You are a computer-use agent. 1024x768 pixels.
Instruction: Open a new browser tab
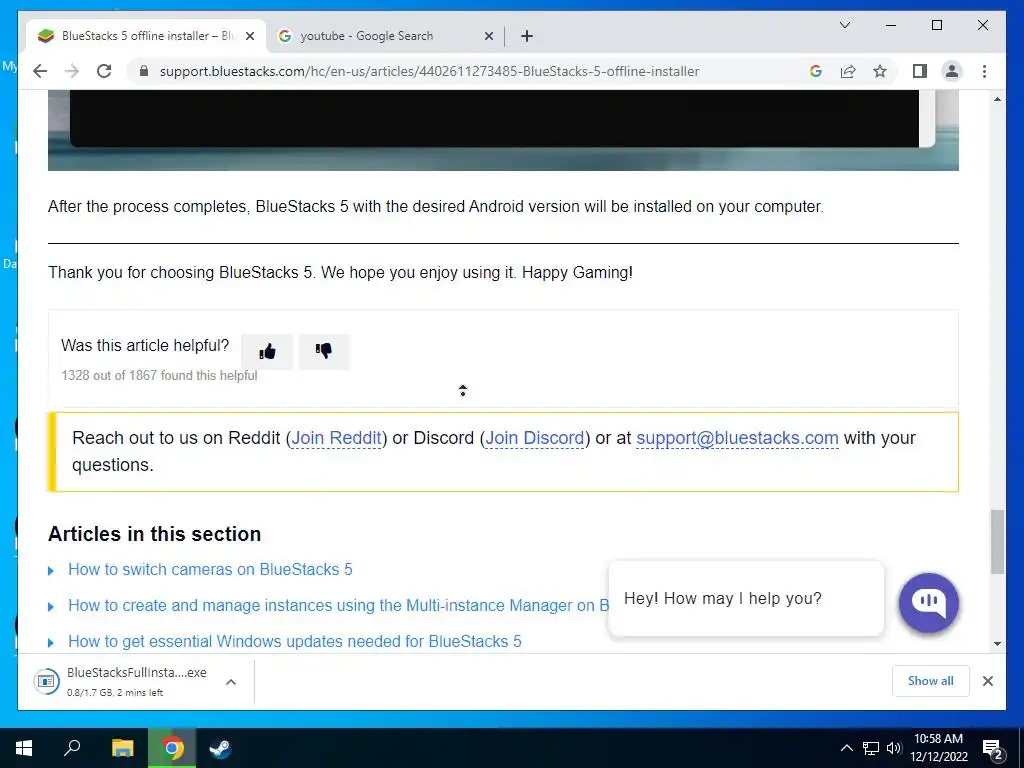click(527, 36)
